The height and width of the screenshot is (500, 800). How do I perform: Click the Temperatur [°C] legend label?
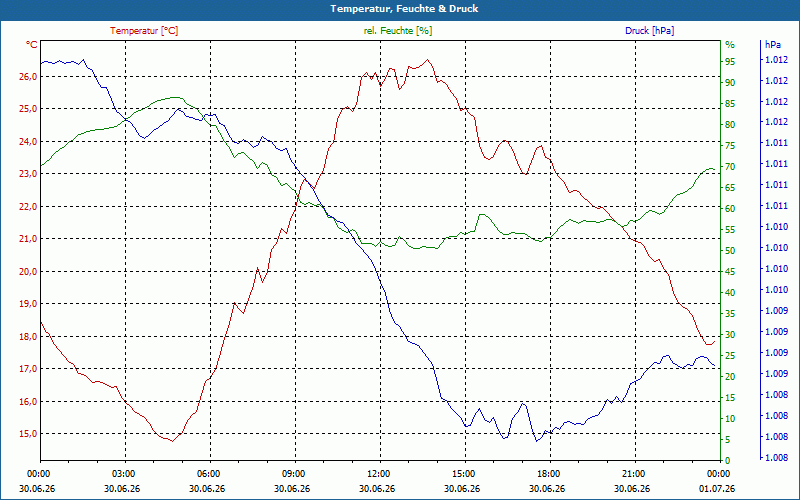coord(144,31)
